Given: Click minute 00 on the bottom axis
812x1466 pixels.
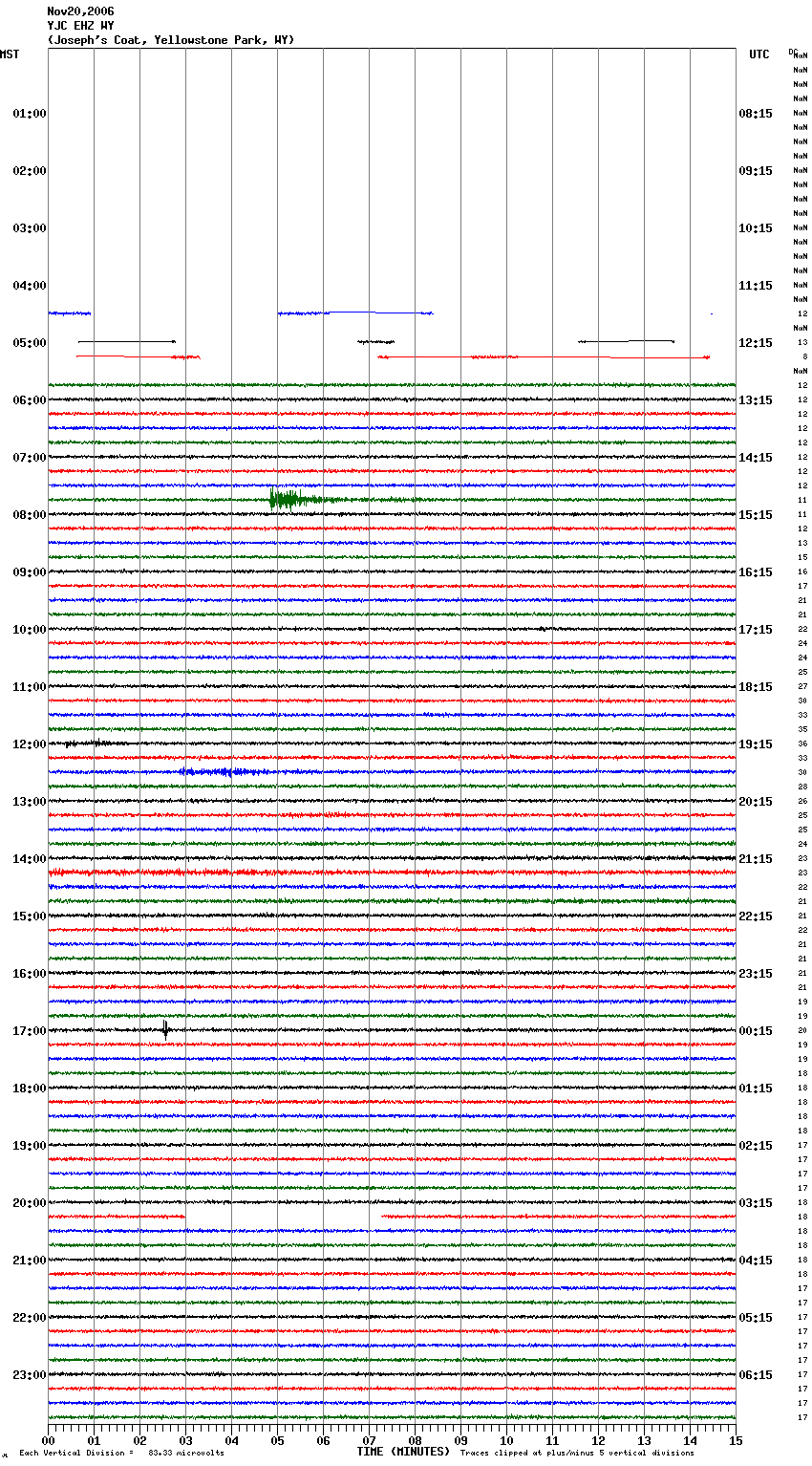Looking at the screenshot, I should 48,1440.
